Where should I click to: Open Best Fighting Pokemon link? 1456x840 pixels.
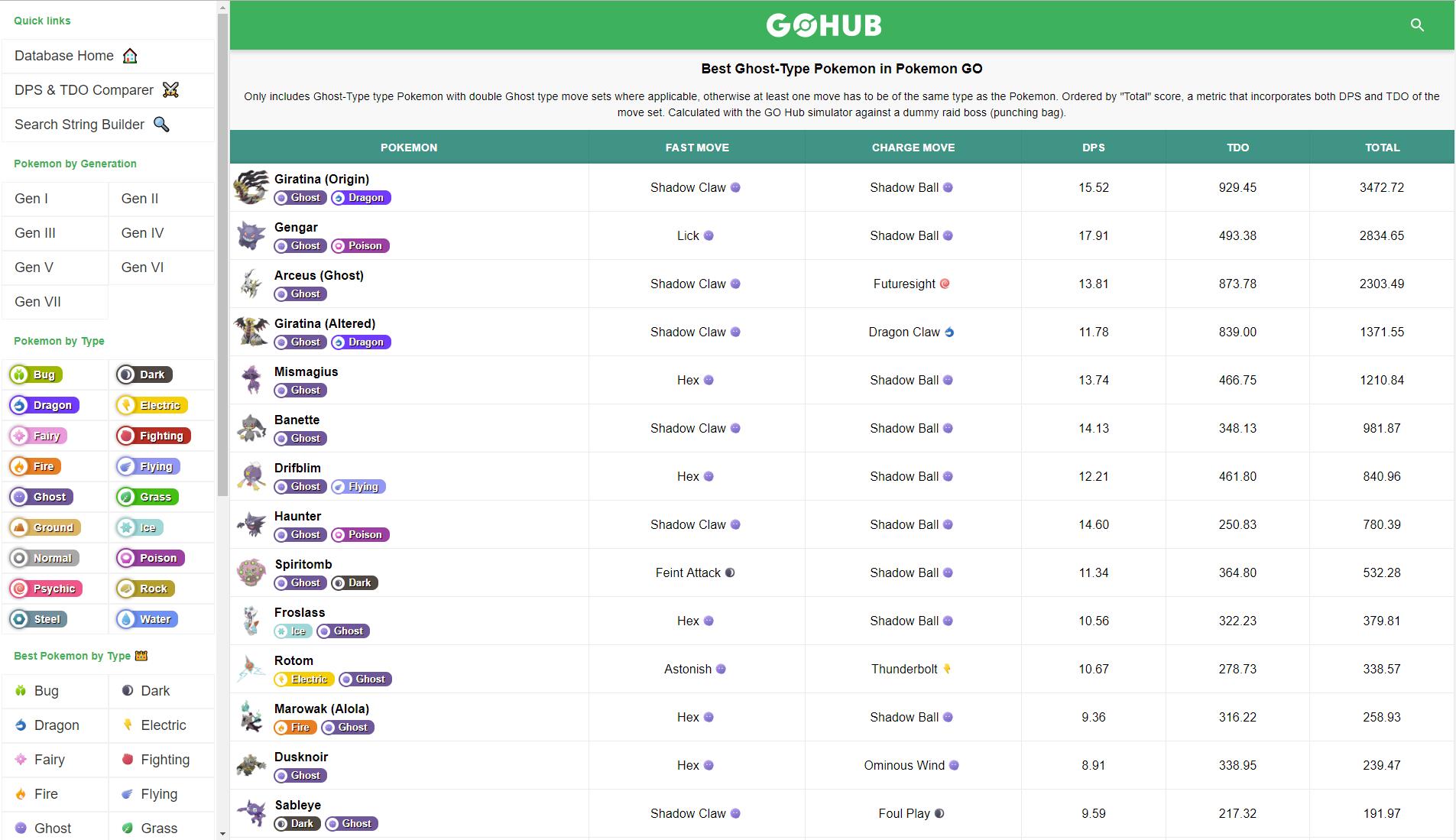tap(162, 760)
